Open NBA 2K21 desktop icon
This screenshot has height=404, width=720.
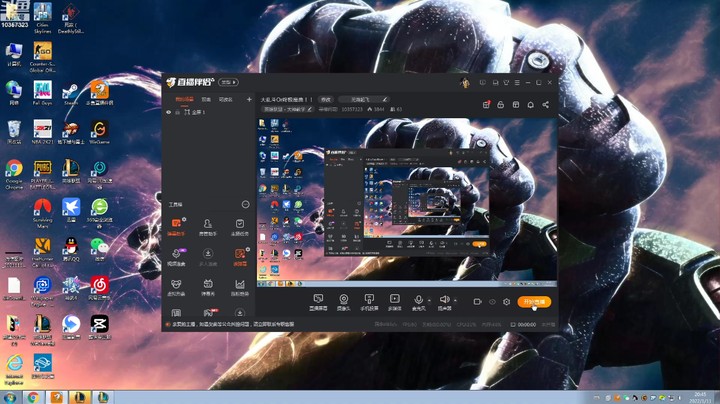[x=42, y=132]
